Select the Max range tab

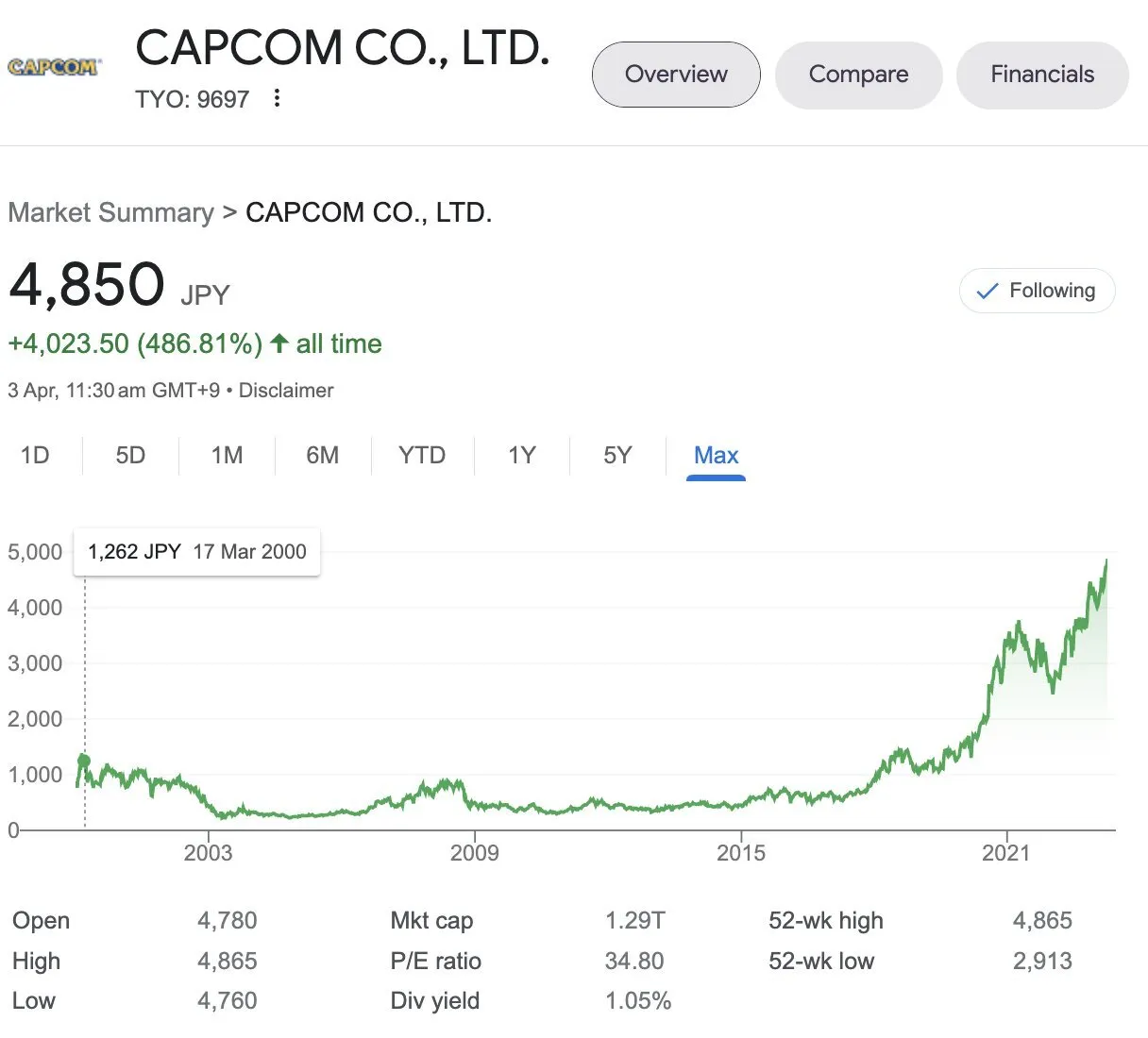[716, 456]
